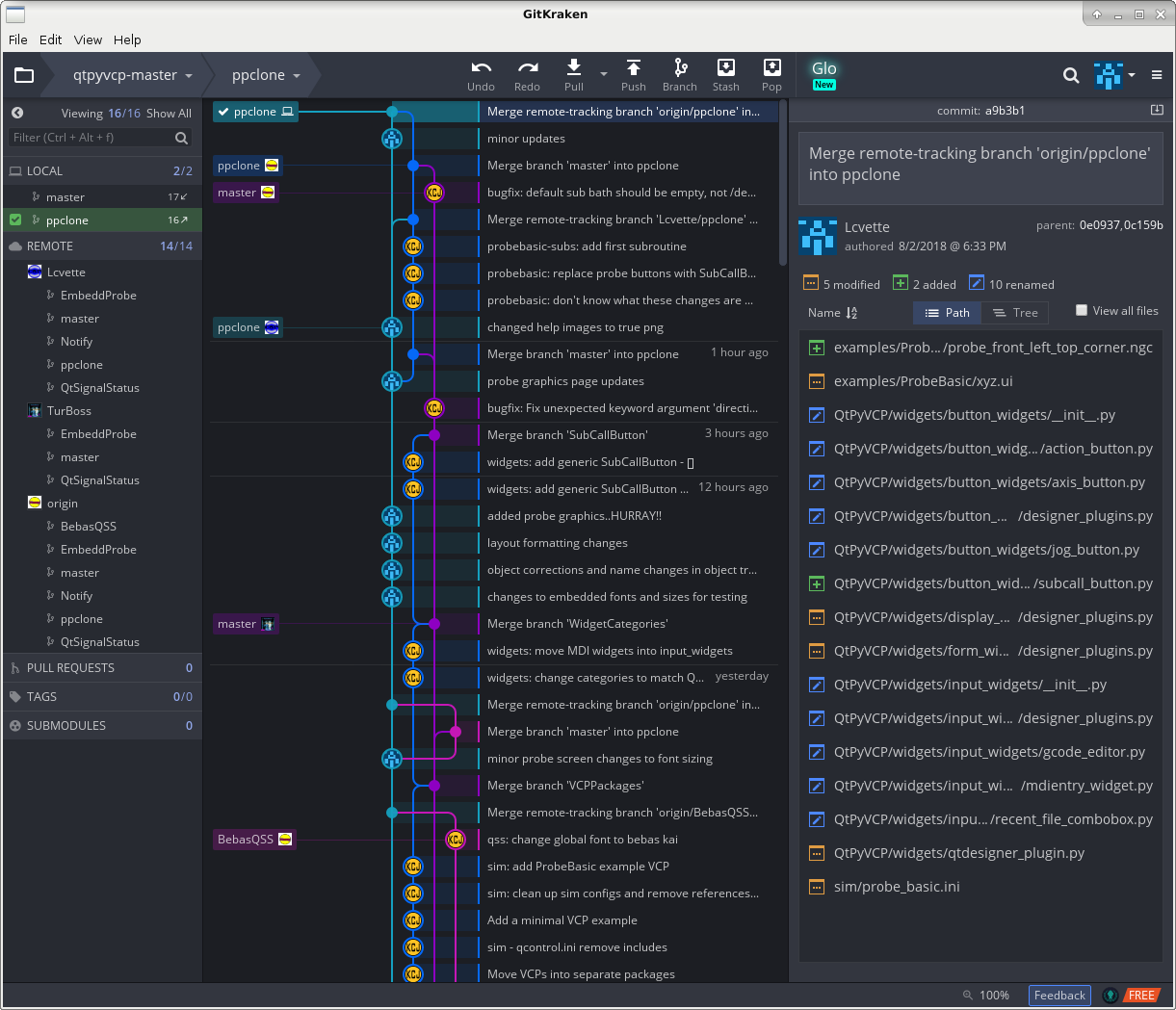
Task: Click the Show All link
Action: pos(169,113)
